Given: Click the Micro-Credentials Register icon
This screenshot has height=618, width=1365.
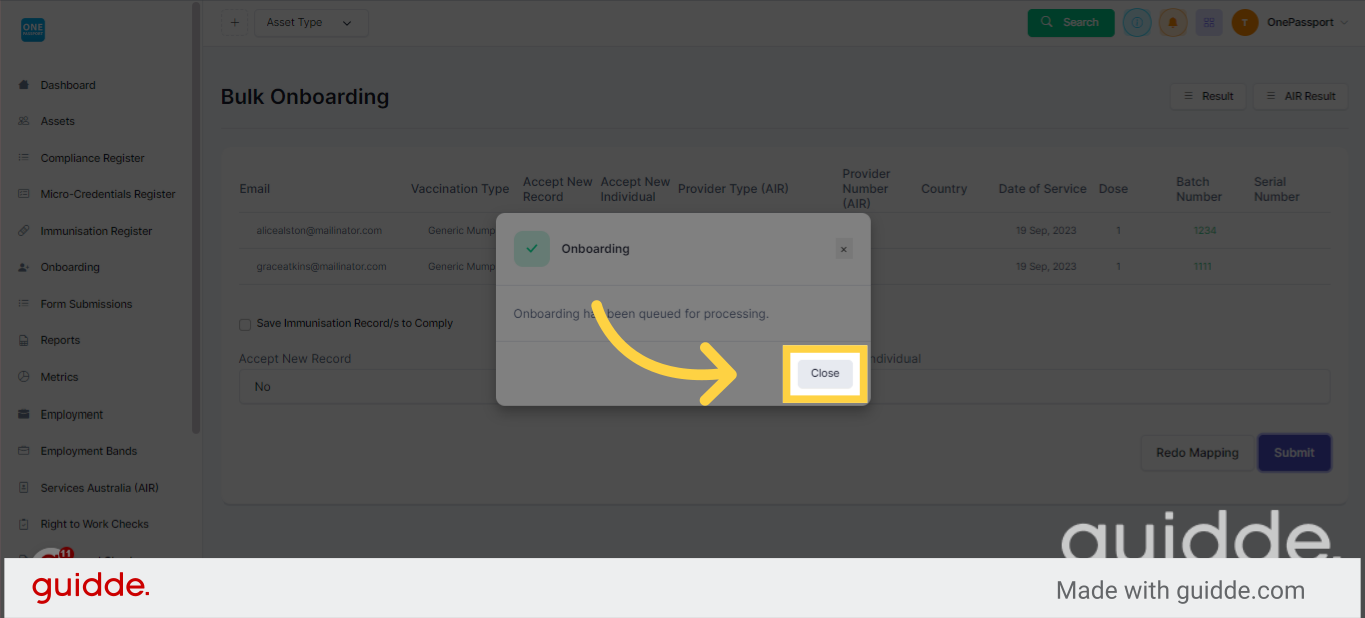Looking at the screenshot, I should [23, 194].
